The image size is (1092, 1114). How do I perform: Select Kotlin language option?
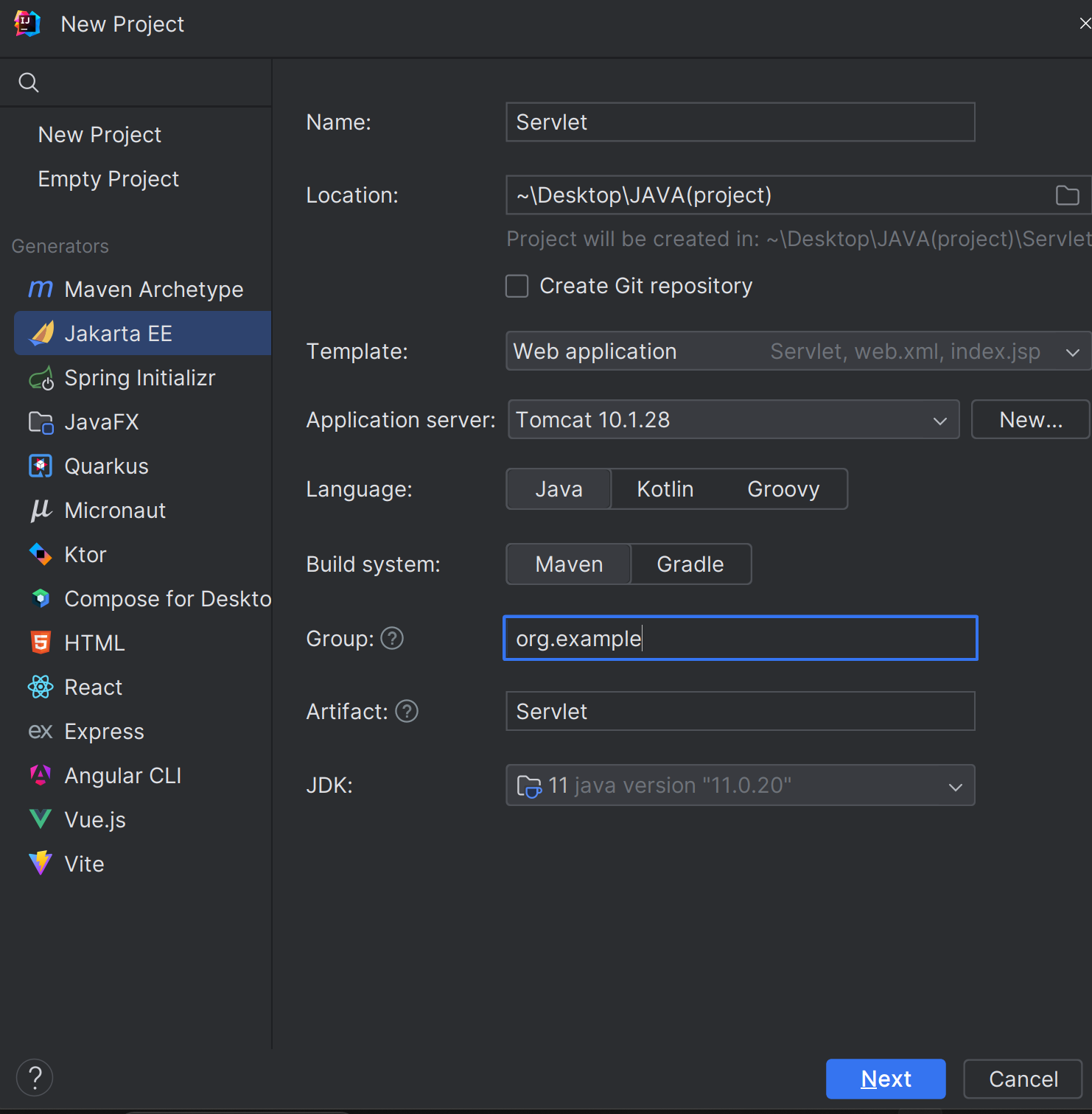click(x=665, y=489)
